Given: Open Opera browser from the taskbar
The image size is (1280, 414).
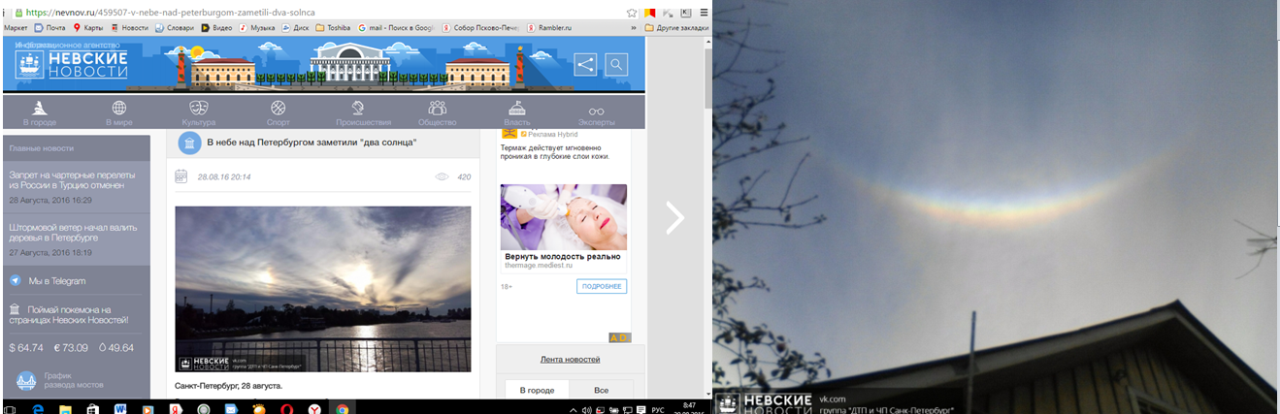Looking at the screenshot, I should tap(286, 408).
